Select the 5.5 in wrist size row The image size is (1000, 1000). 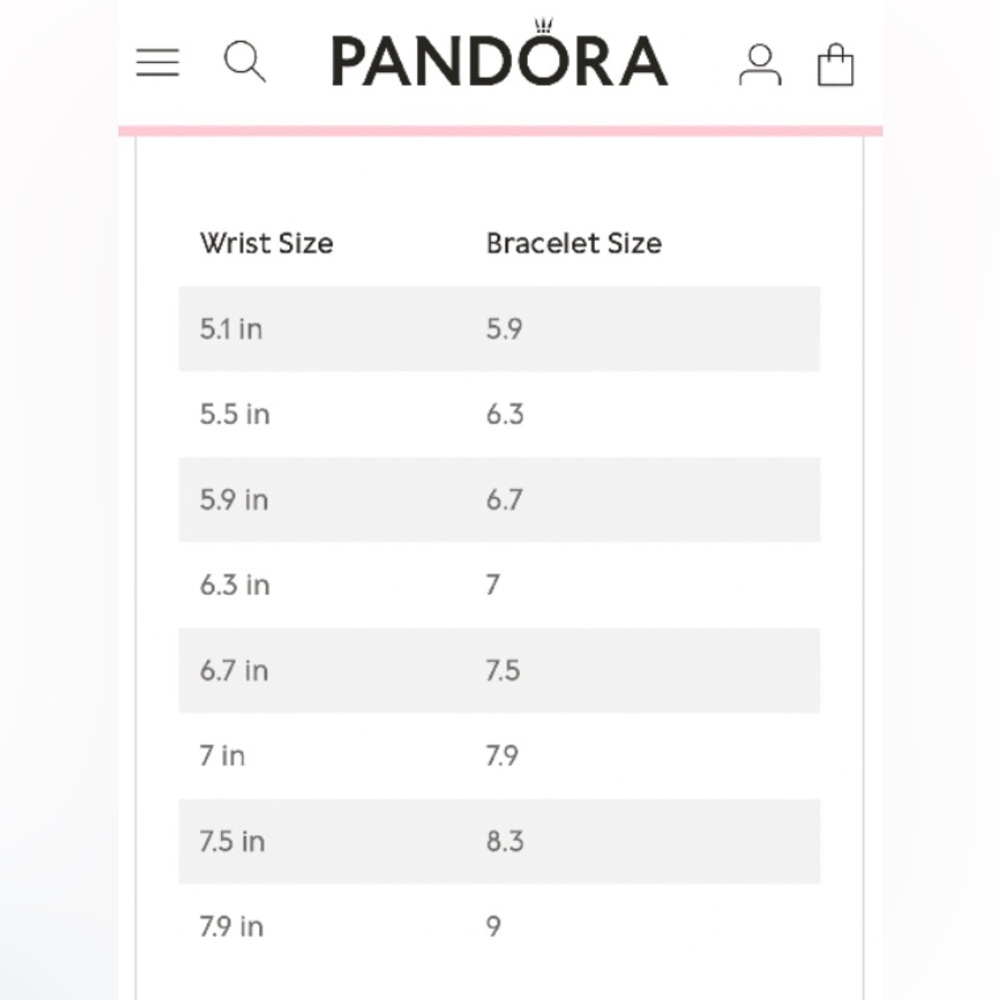[499, 415]
